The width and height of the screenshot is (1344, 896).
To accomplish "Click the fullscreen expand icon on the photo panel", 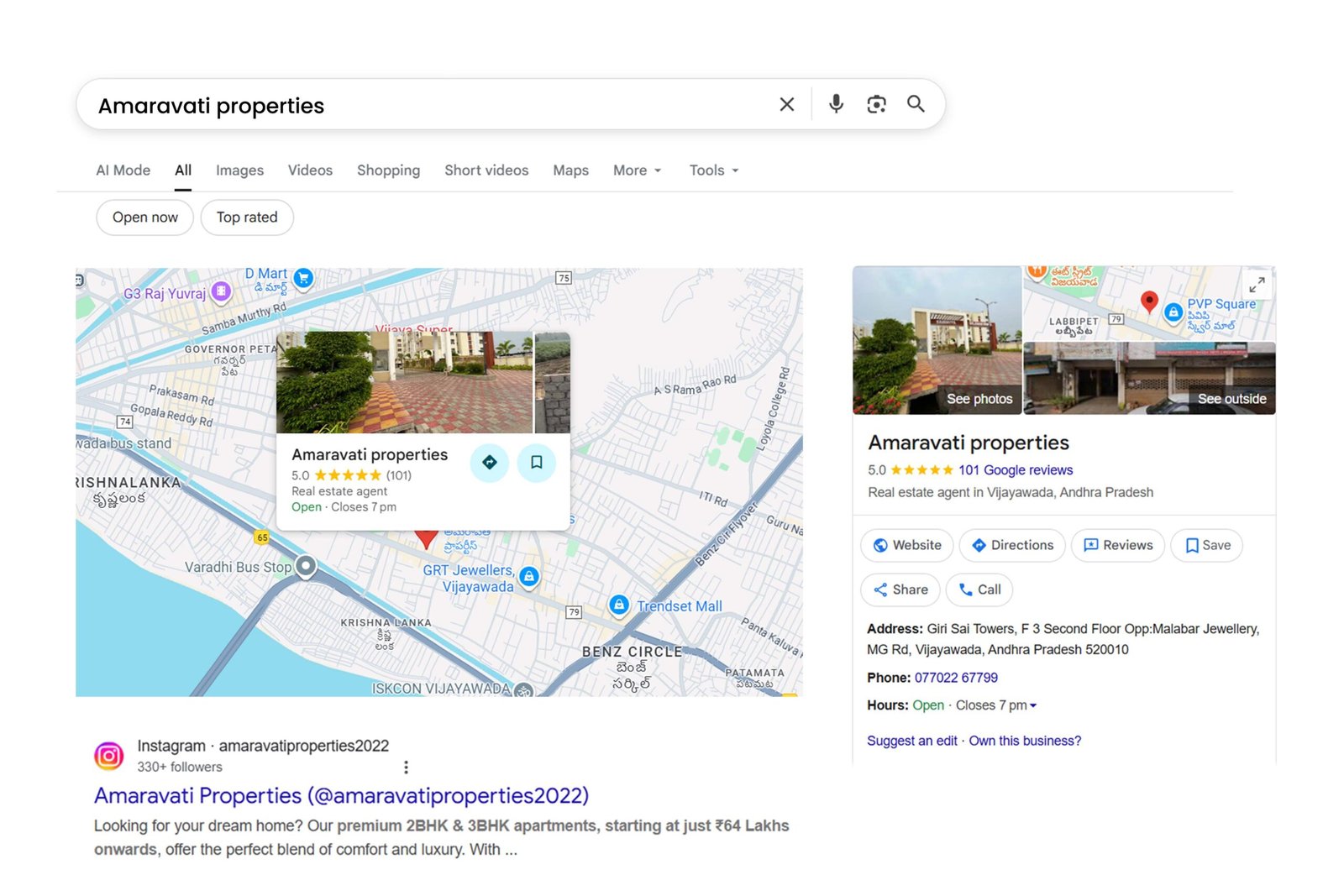I will coord(1256,286).
